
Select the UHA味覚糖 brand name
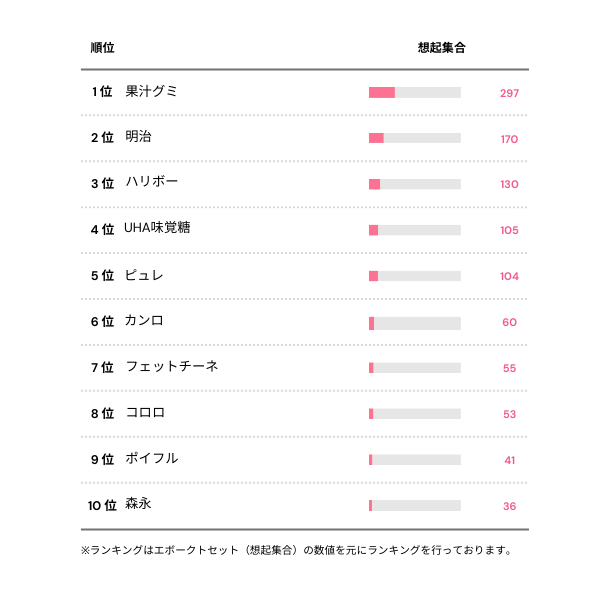157,228
